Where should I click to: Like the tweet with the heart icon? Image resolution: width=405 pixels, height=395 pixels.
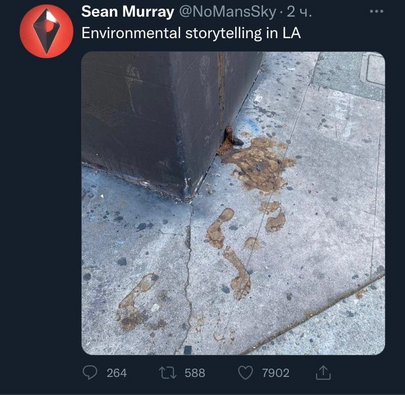pyautogui.click(x=246, y=373)
